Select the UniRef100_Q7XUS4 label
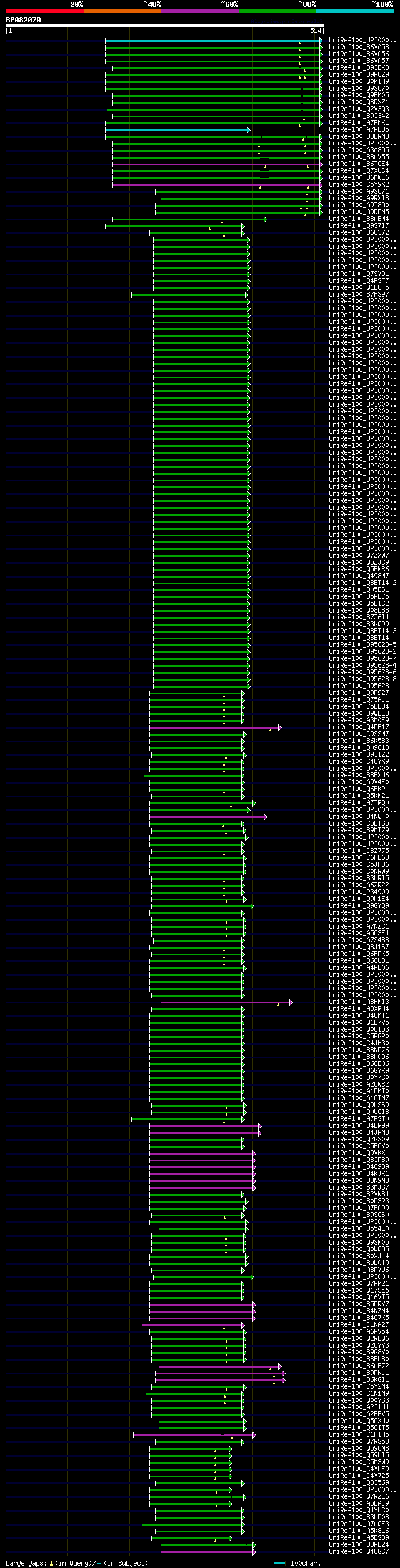This screenshot has width=400, height=1568. tap(359, 171)
